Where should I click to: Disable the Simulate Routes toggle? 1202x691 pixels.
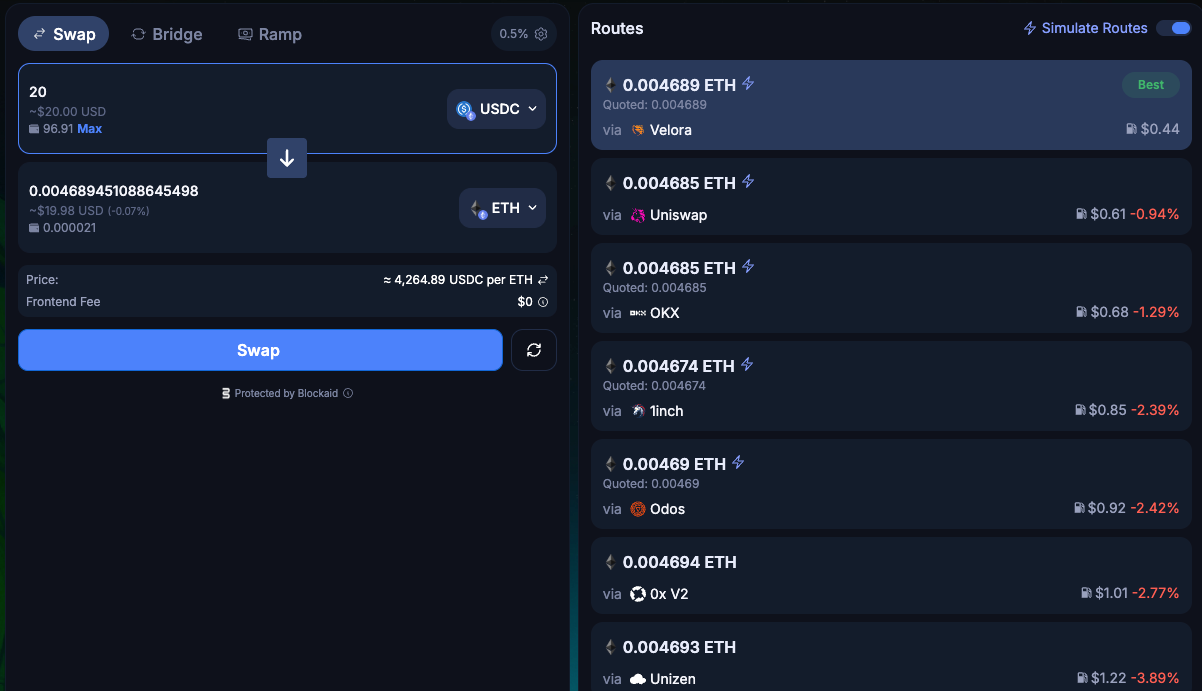(x=1173, y=28)
